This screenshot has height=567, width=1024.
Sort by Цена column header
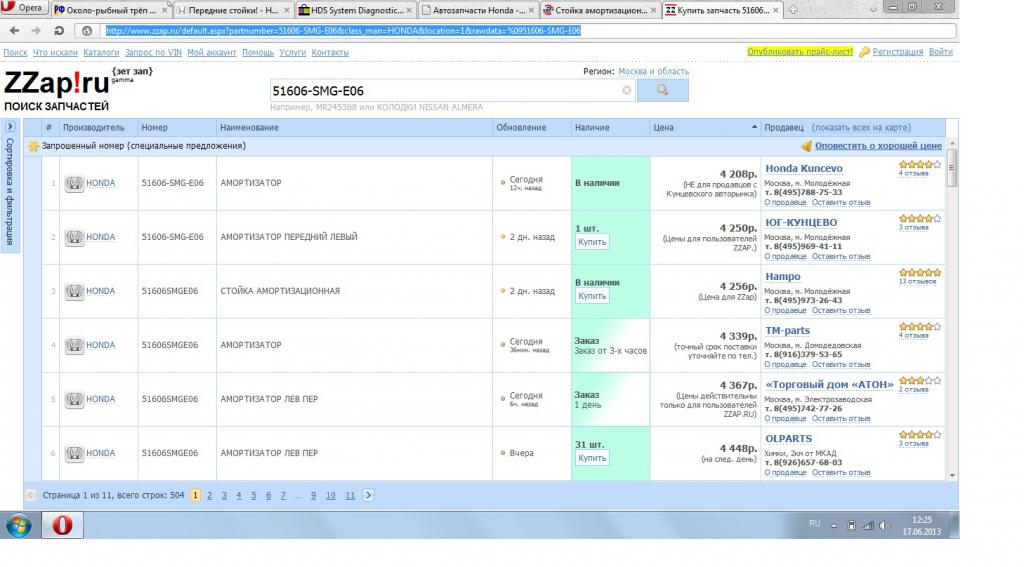pos(705,127)
